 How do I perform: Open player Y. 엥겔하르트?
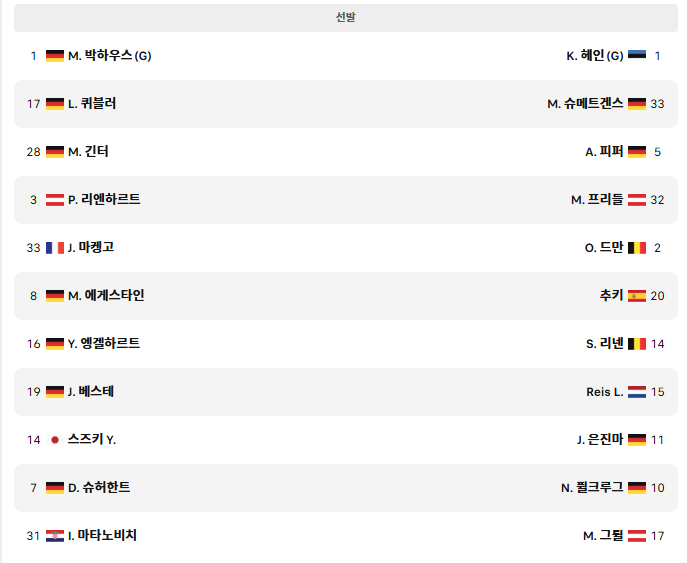click(x=104, y=343)
